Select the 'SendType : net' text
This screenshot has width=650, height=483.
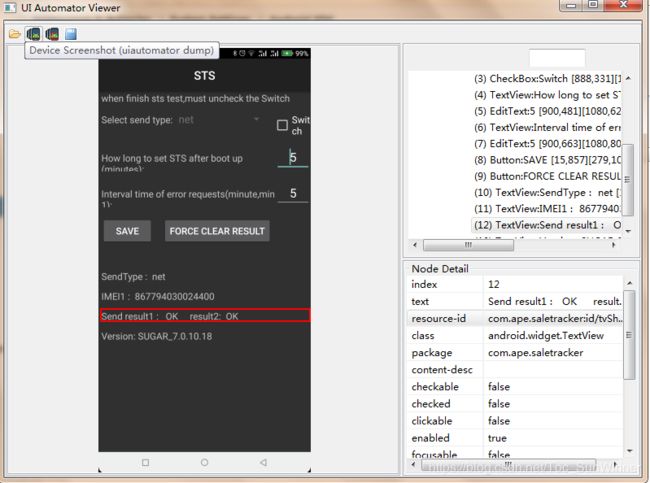[x=133, y=277]
